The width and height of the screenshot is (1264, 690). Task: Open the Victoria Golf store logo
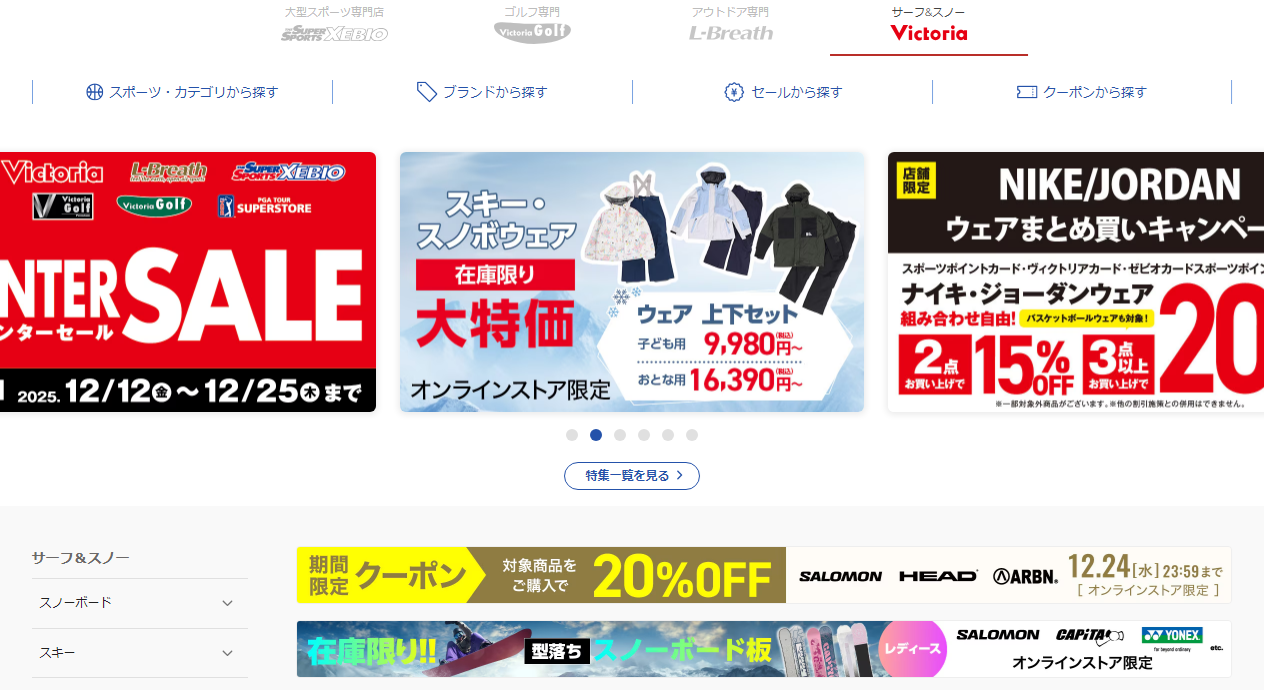click(532, 32)
